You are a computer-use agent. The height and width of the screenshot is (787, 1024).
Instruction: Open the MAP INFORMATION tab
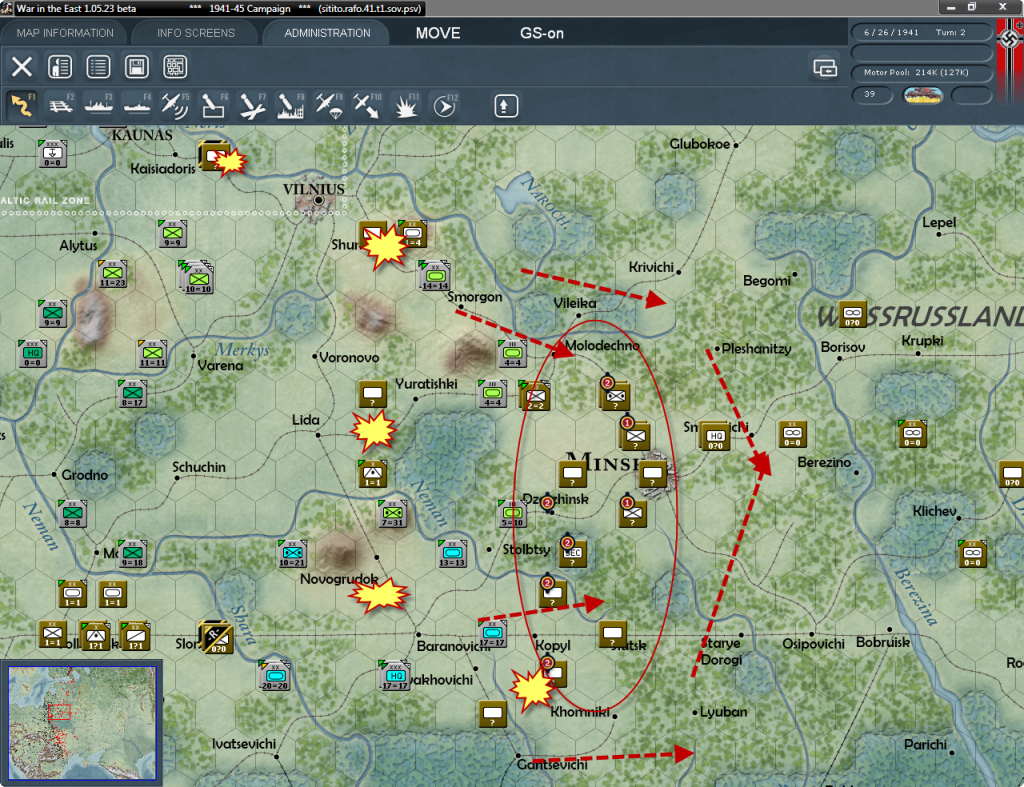tap(65, 33)
